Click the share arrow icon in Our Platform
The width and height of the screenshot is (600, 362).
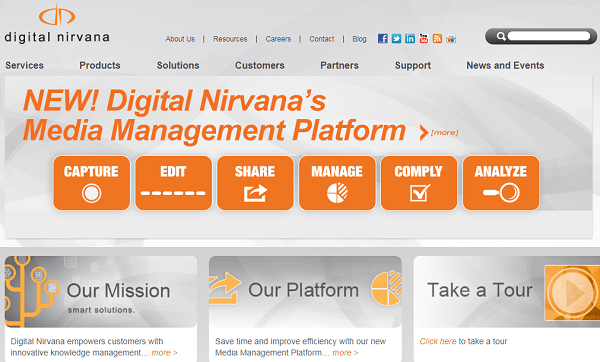(225, 288)
